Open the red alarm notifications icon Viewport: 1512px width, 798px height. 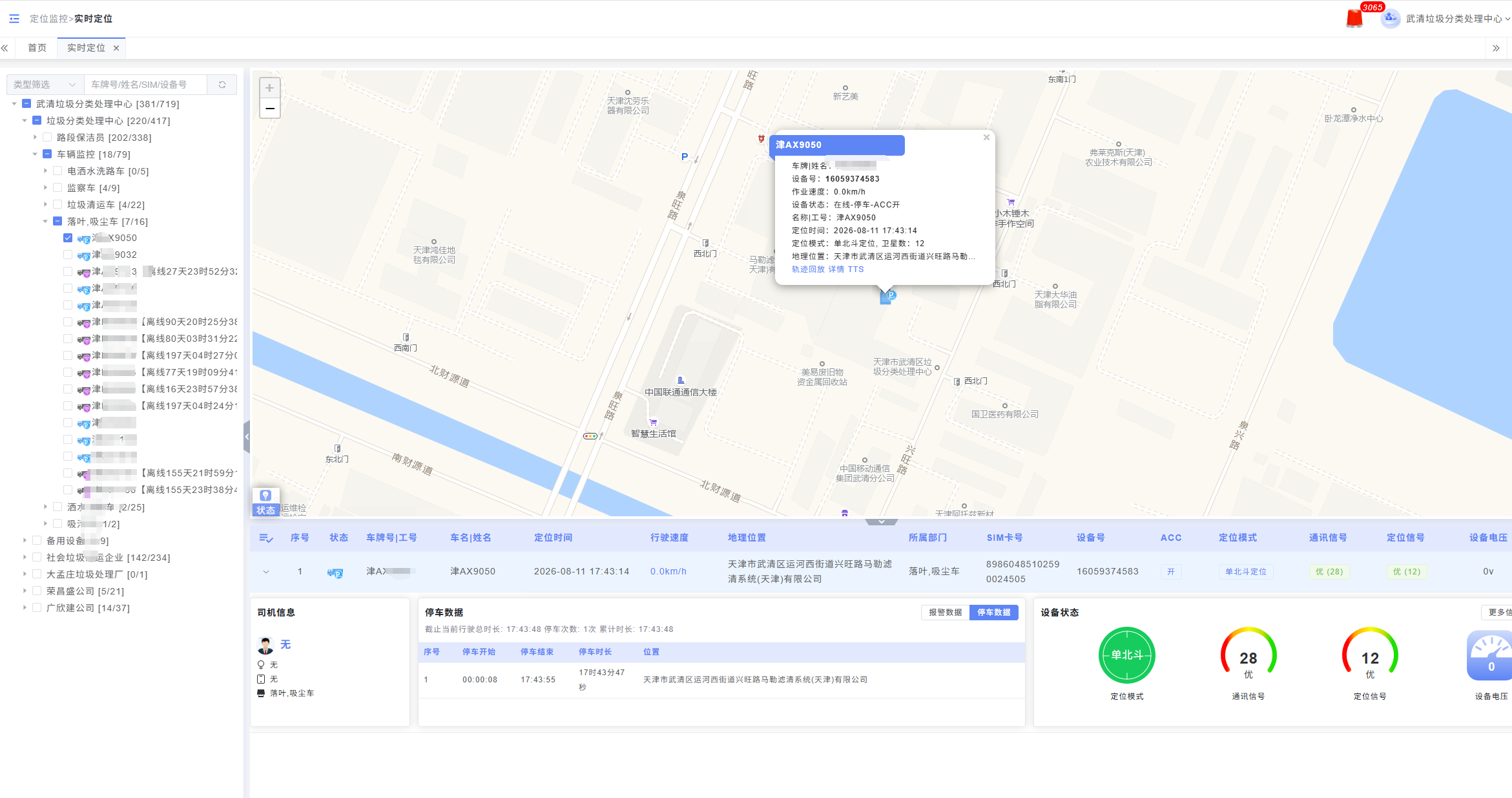(1354, 18)
